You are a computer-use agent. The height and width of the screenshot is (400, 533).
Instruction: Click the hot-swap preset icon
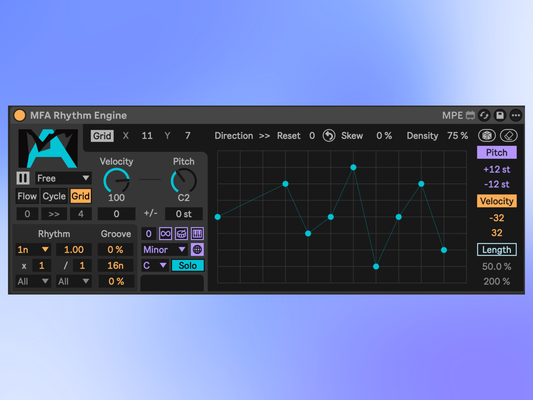click(484, 116)
